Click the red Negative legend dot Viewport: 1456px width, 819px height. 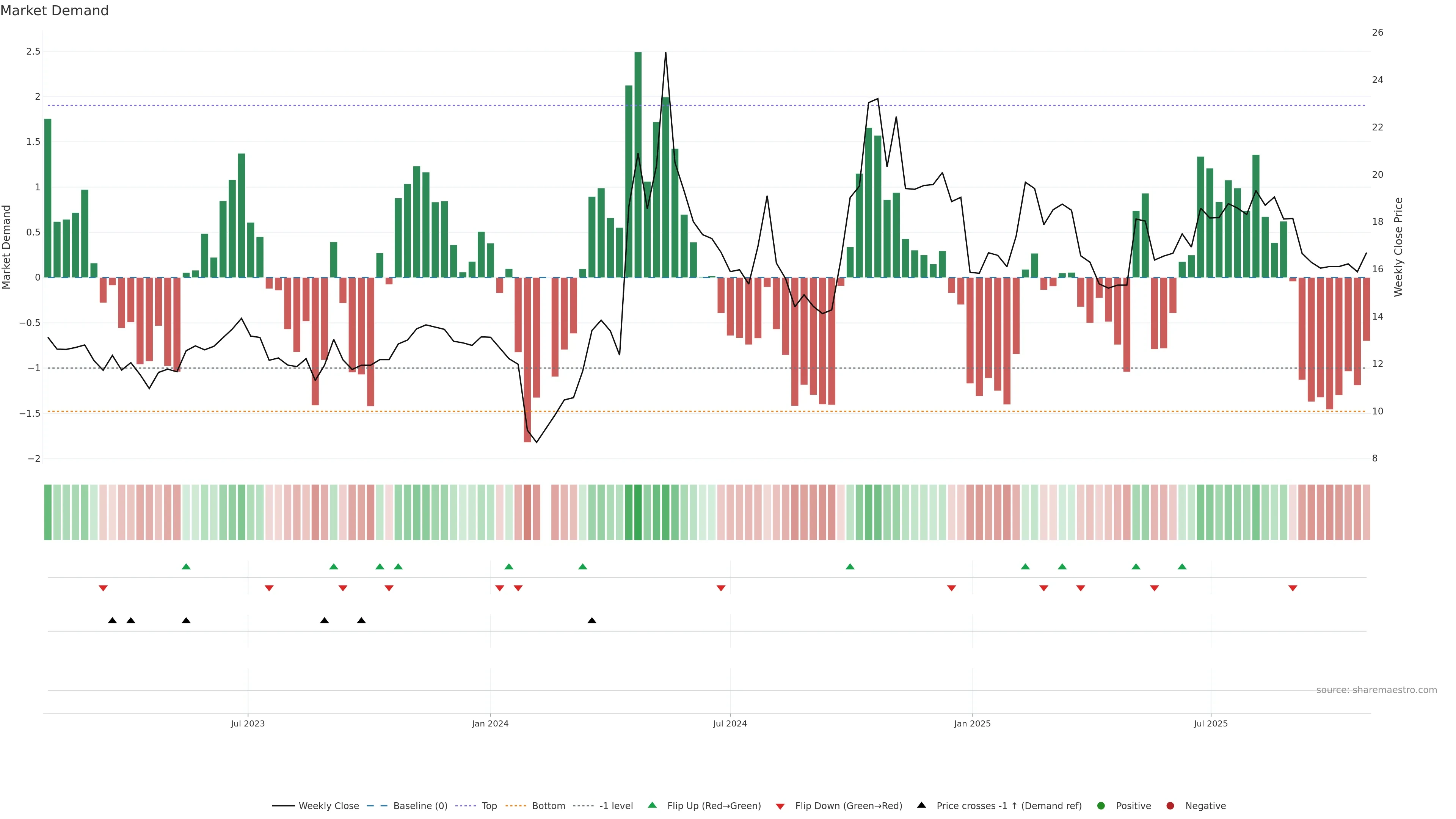coord(1170,806)
